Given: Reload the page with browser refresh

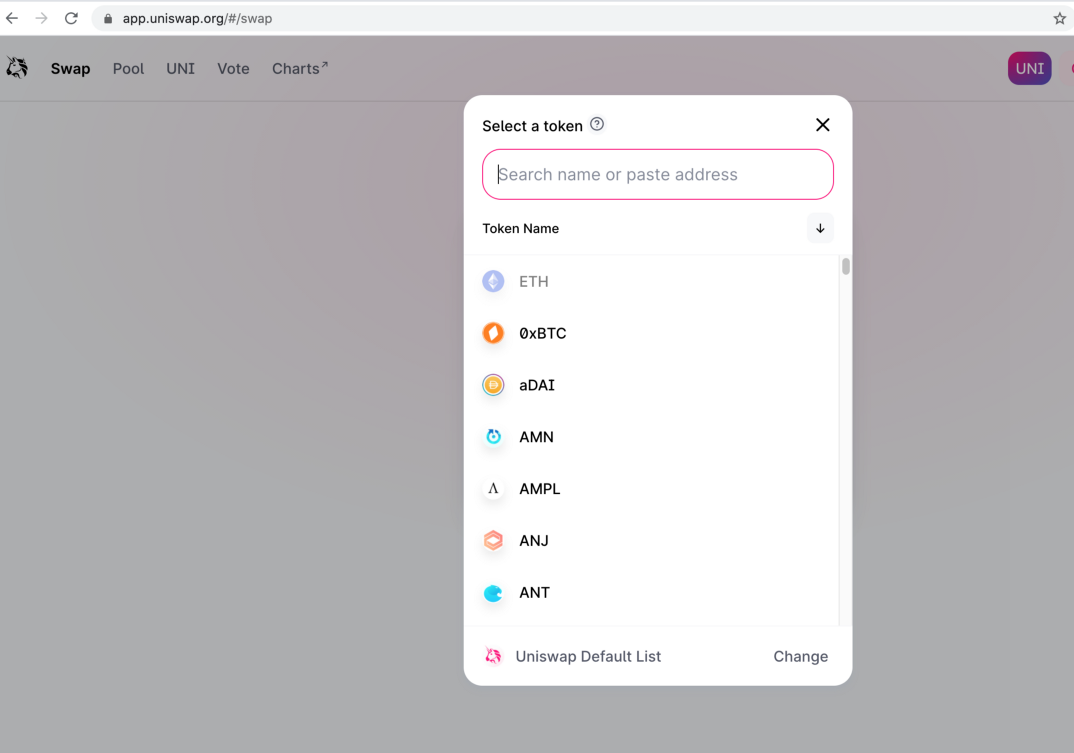Looking at the screenshot, I should [71, 18].
